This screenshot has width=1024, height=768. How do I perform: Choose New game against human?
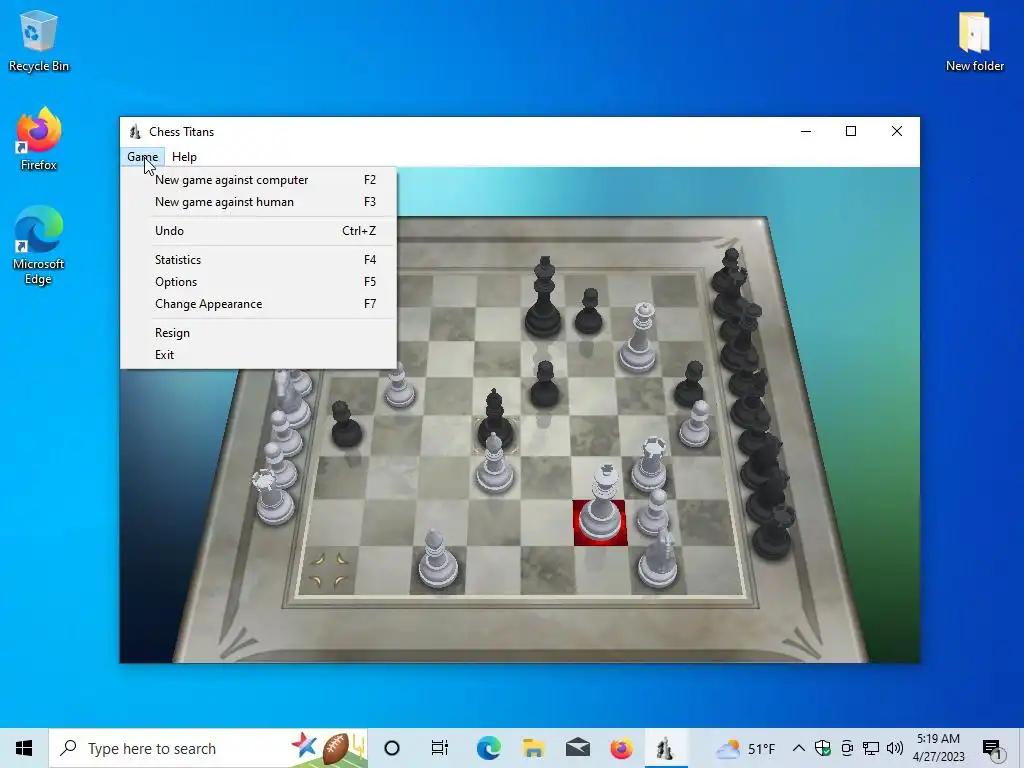258,202
